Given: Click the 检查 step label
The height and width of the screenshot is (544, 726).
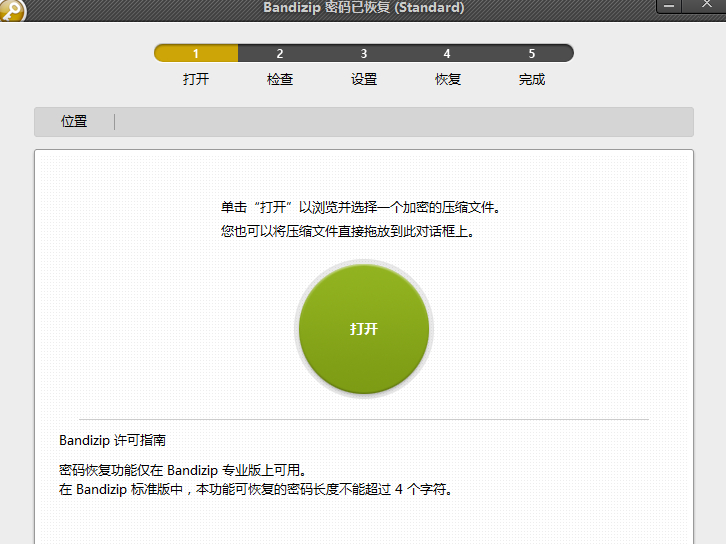Looking at the screenshot, I should 280,79.
